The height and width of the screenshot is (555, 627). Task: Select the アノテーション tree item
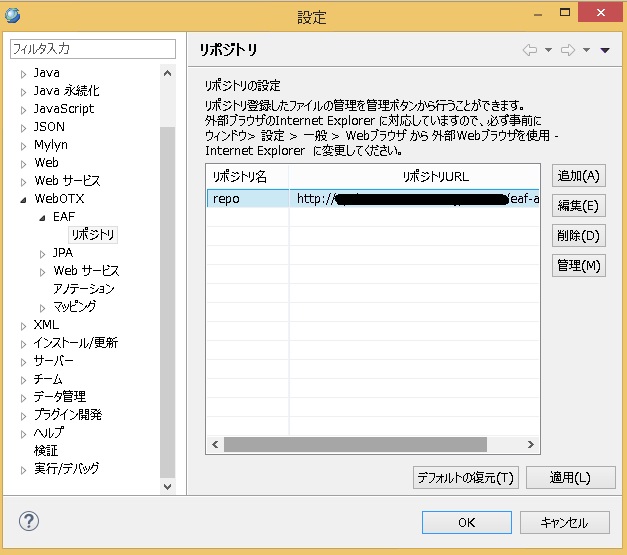click(83, 289)
